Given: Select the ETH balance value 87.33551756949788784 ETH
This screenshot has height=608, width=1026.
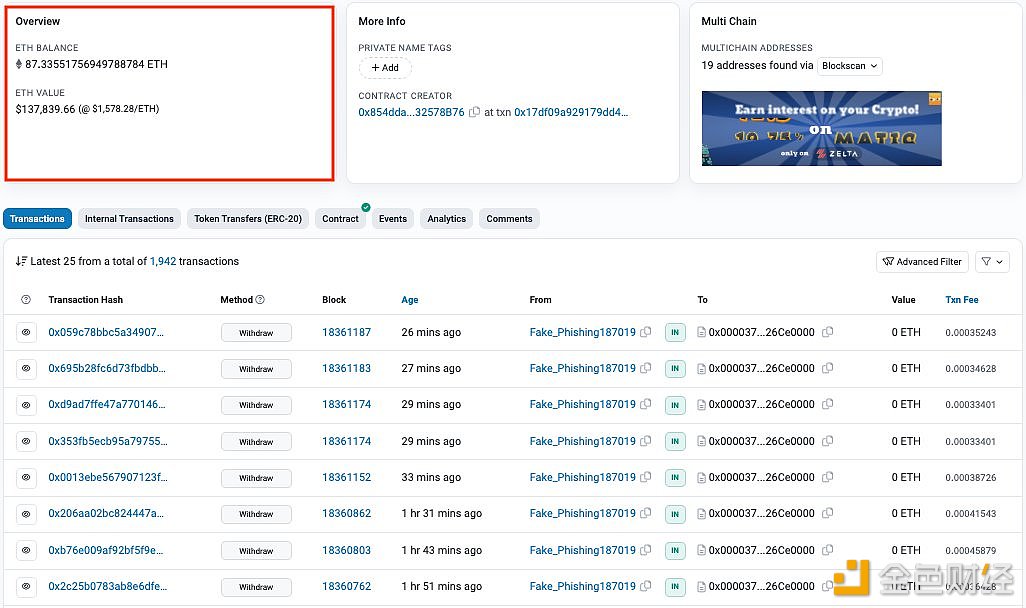Looking at the screenshot, I should pos(96,64).
